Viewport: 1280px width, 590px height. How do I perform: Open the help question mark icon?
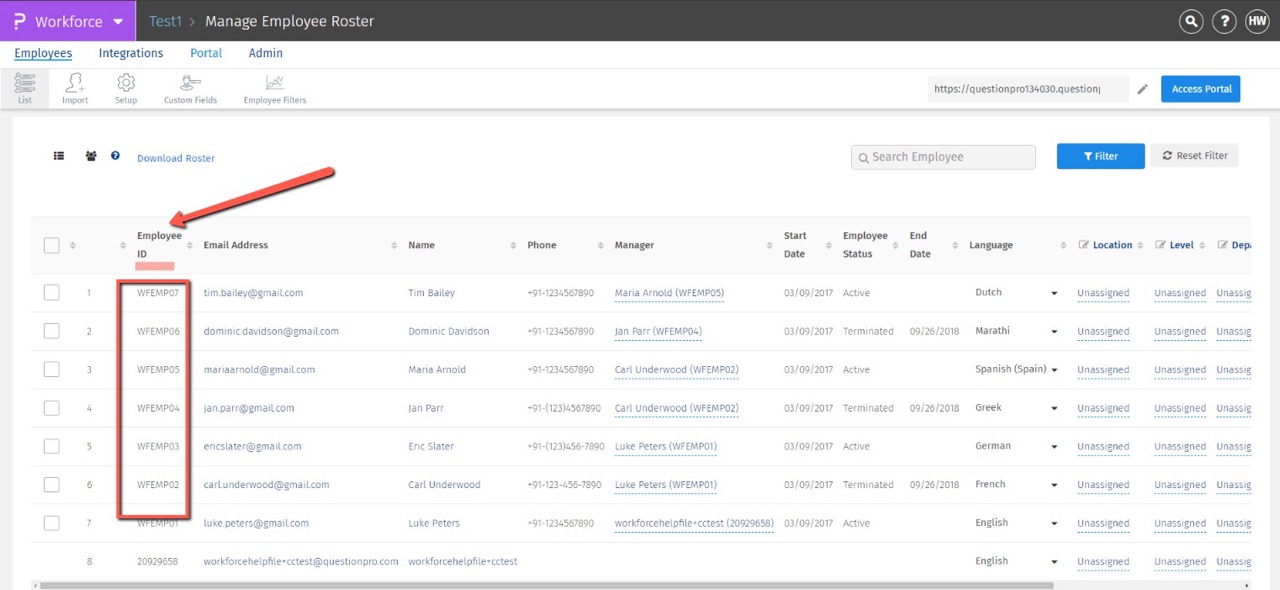click(1223, 21)
